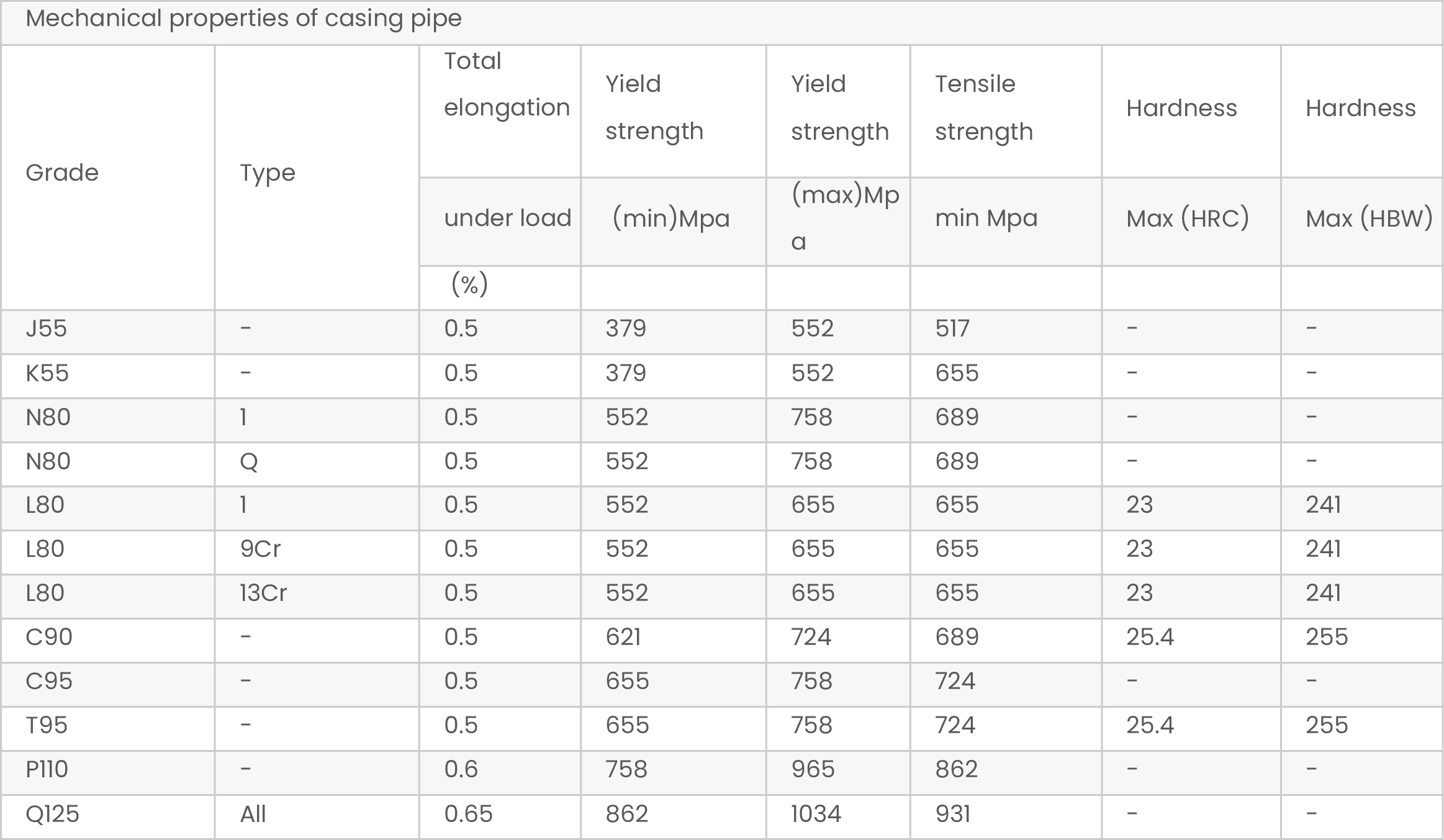Select the '13Cr' type cell
Screen dimensions: 1444x840
point(263,593)
